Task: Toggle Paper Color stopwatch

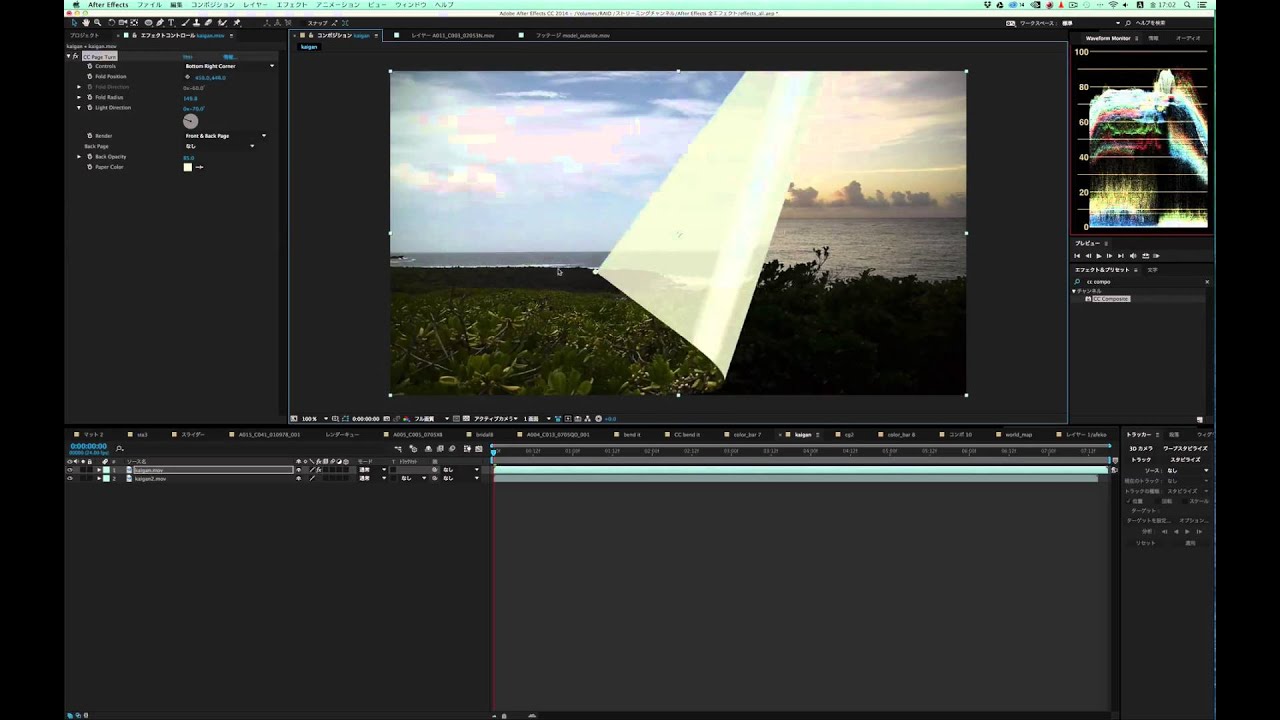Action: 90,167
